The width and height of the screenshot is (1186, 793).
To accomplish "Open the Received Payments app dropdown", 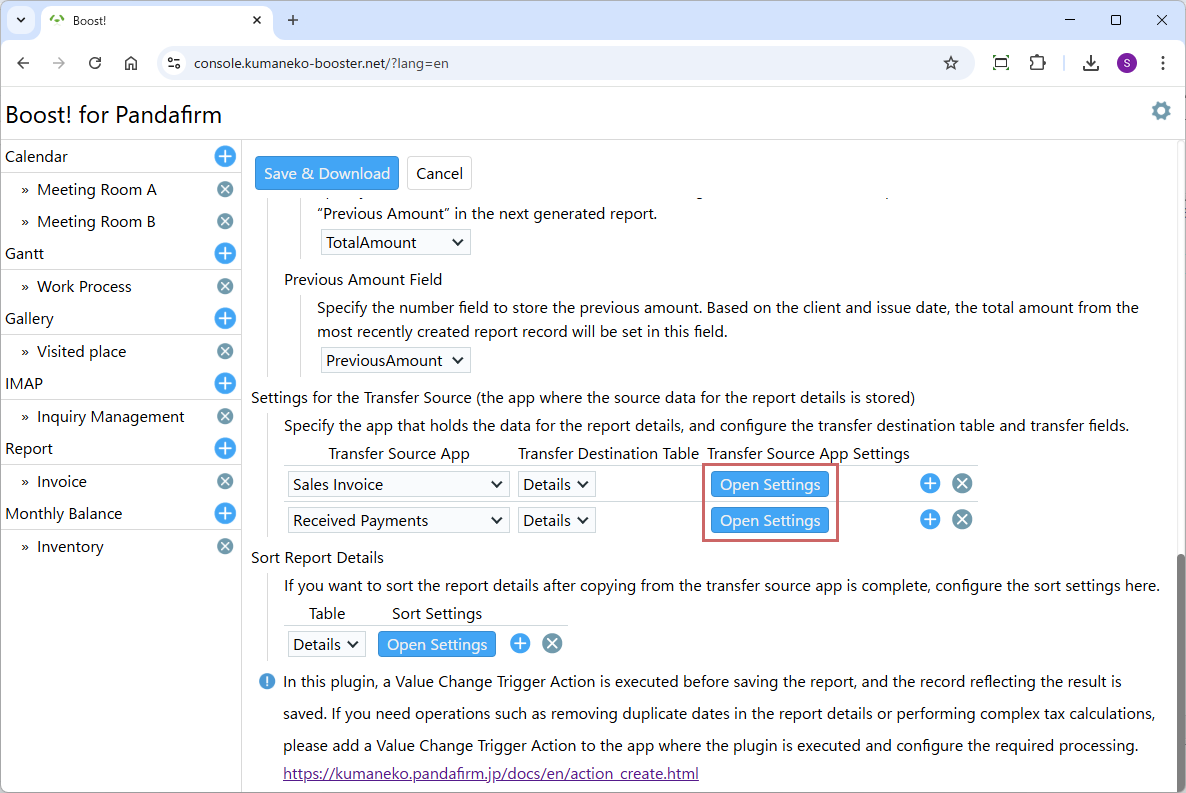I will (398, 520).
